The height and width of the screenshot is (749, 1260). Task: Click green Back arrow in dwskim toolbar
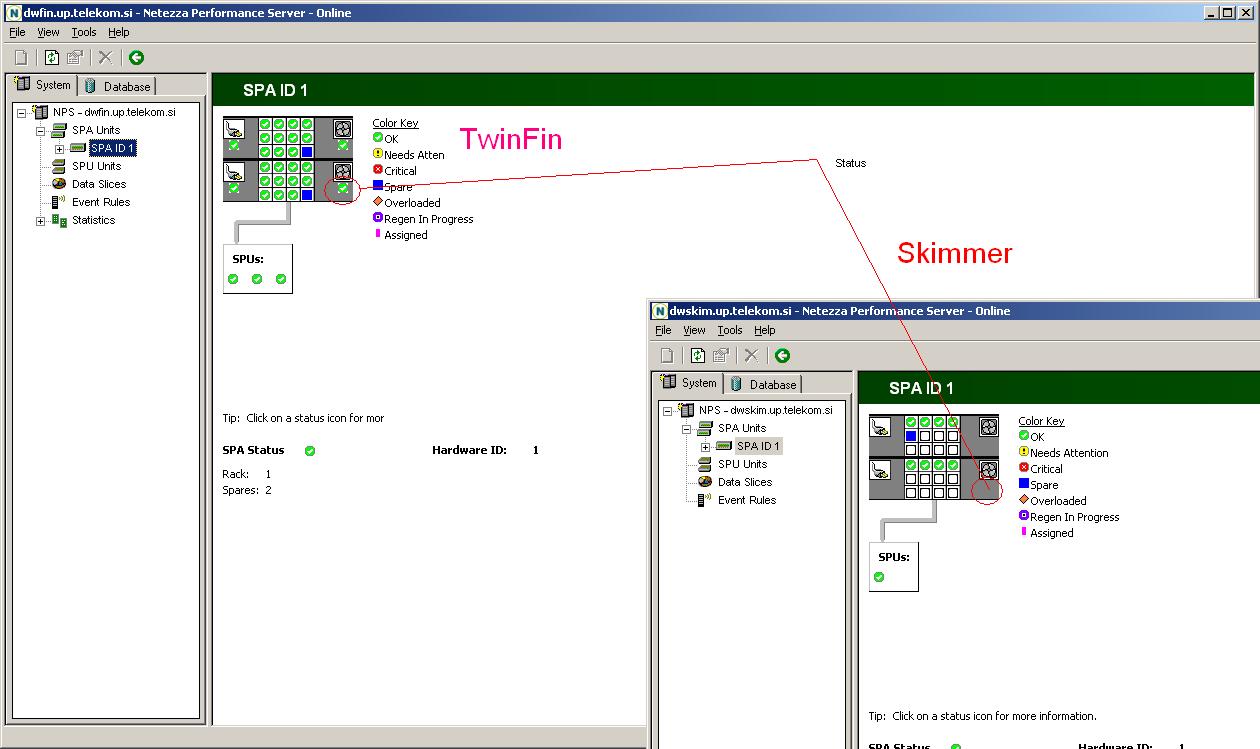(x=782, y=355)
